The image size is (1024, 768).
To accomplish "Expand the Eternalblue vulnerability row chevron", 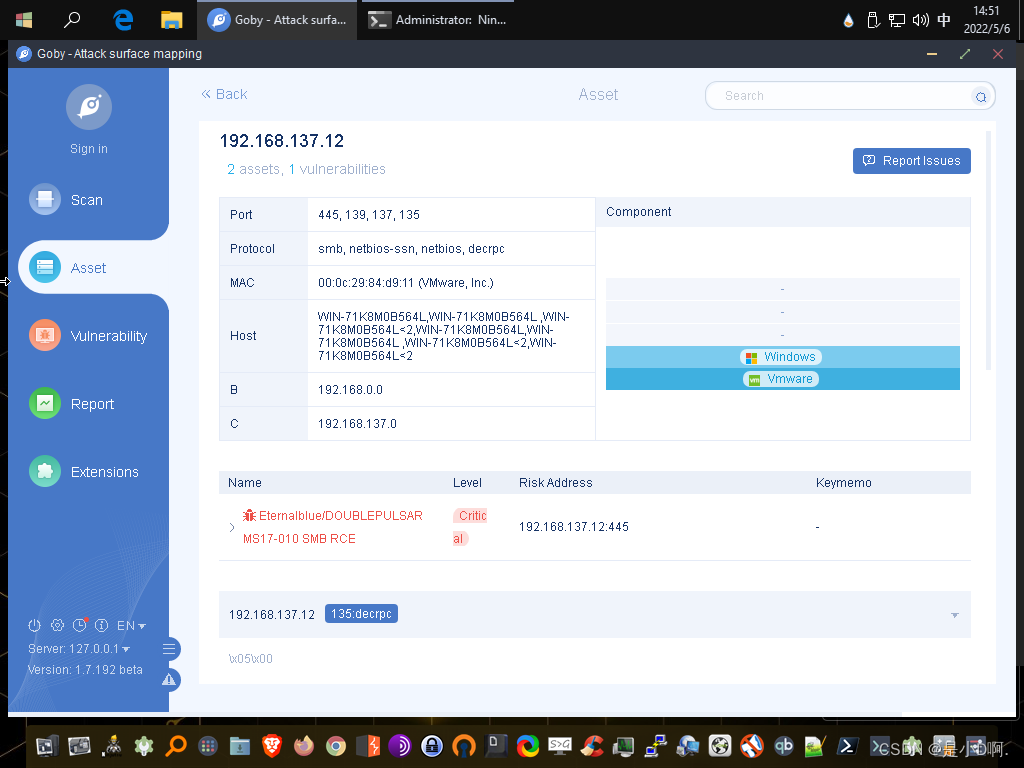I will pyautogui.click(x=232, y=527).
